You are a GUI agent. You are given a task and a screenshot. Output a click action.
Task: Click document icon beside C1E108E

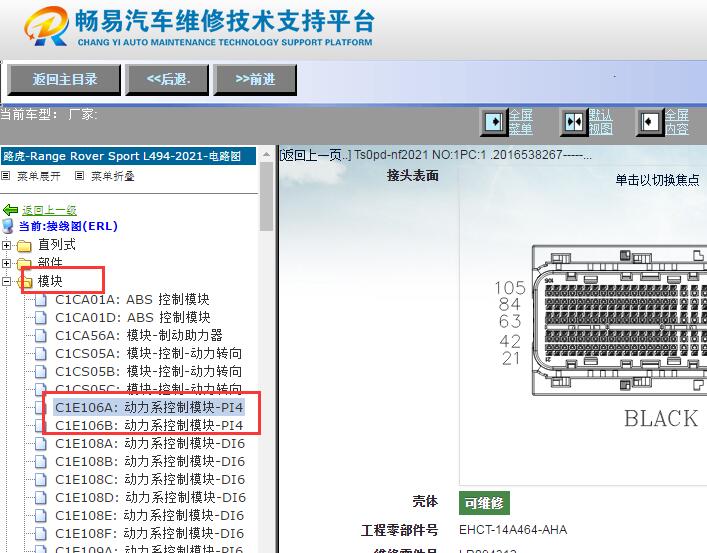click(x=41, y=516)
